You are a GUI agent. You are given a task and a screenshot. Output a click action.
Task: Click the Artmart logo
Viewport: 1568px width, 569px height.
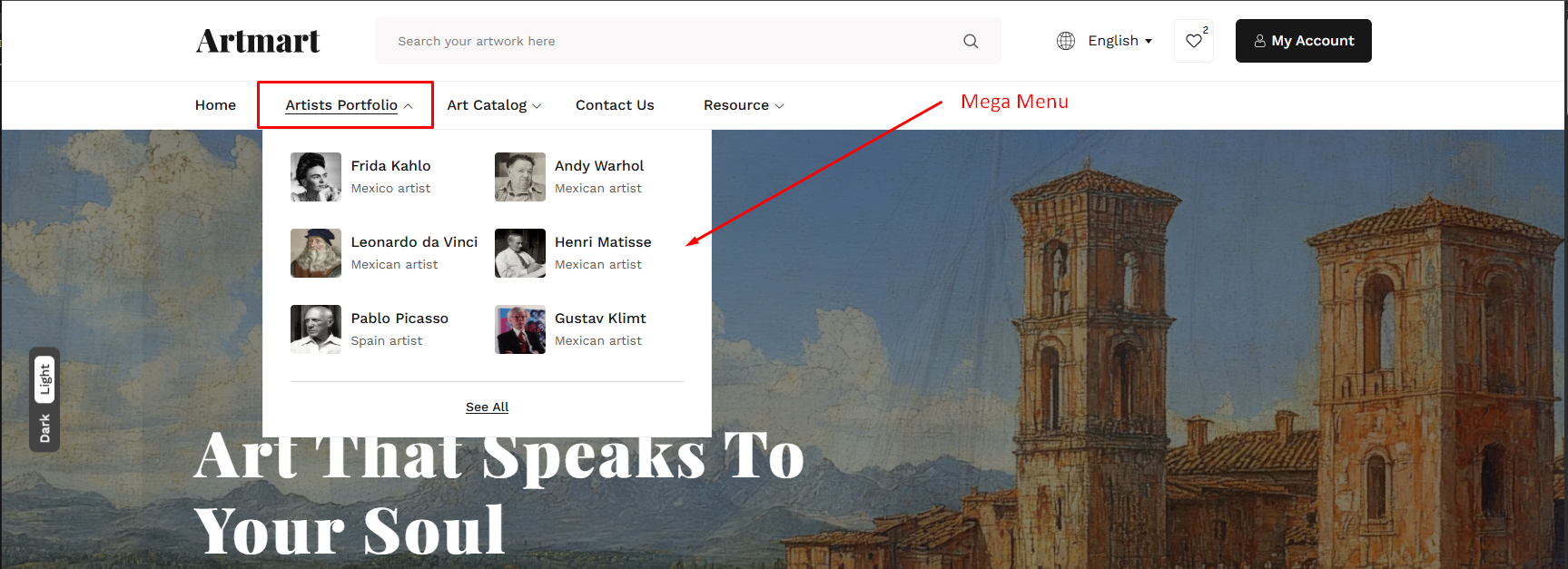258,41
